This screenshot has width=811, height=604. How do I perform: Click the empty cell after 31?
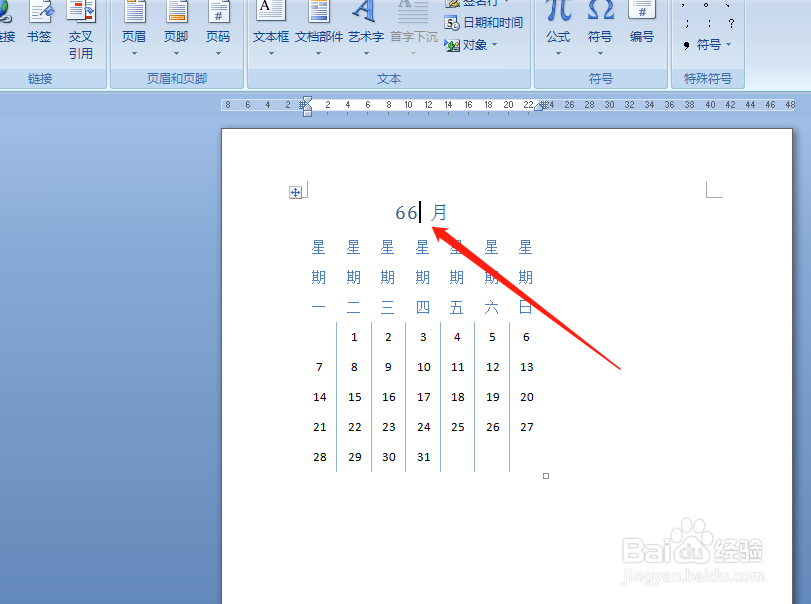458,457
